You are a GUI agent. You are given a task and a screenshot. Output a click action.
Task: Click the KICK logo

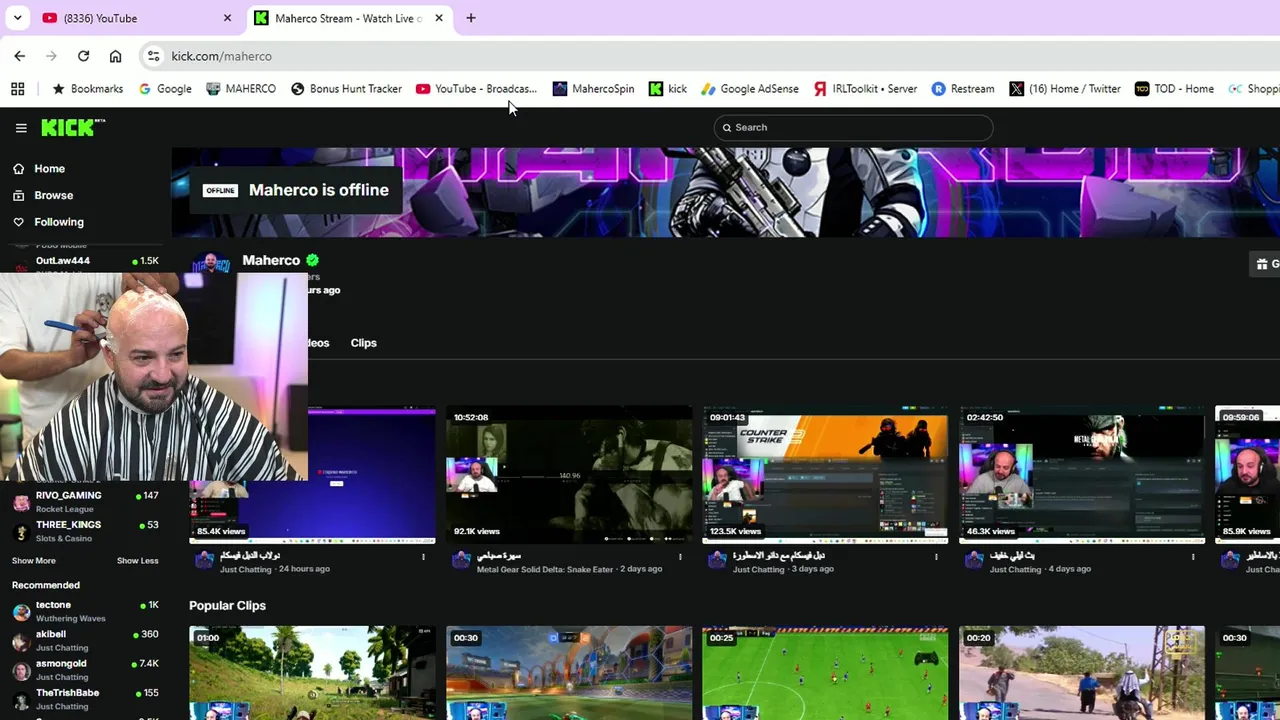pyautogui.click(x=72, y=127)
